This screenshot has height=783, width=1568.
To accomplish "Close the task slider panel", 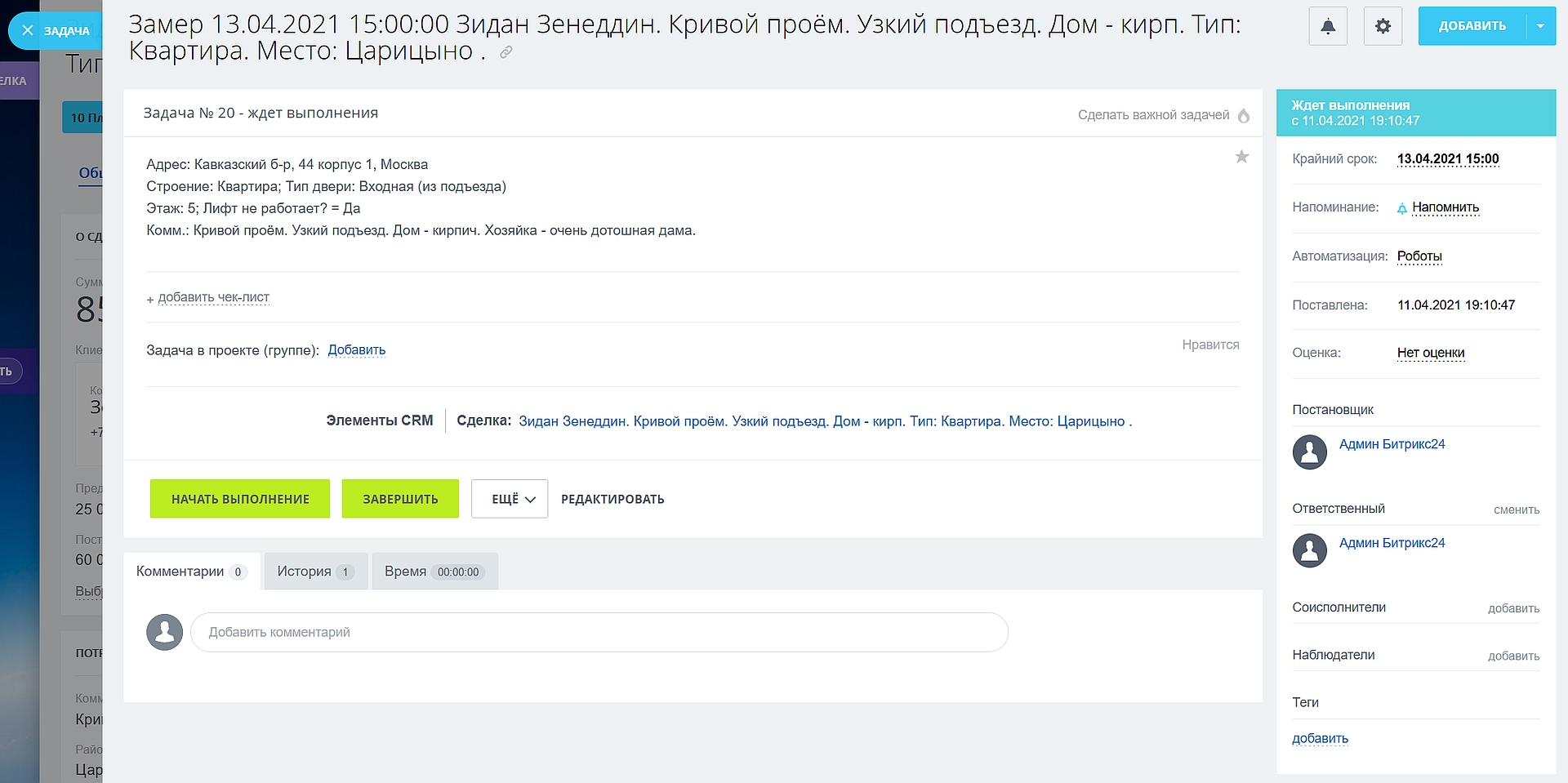I will pyautogui.click(x=28, y=30).
